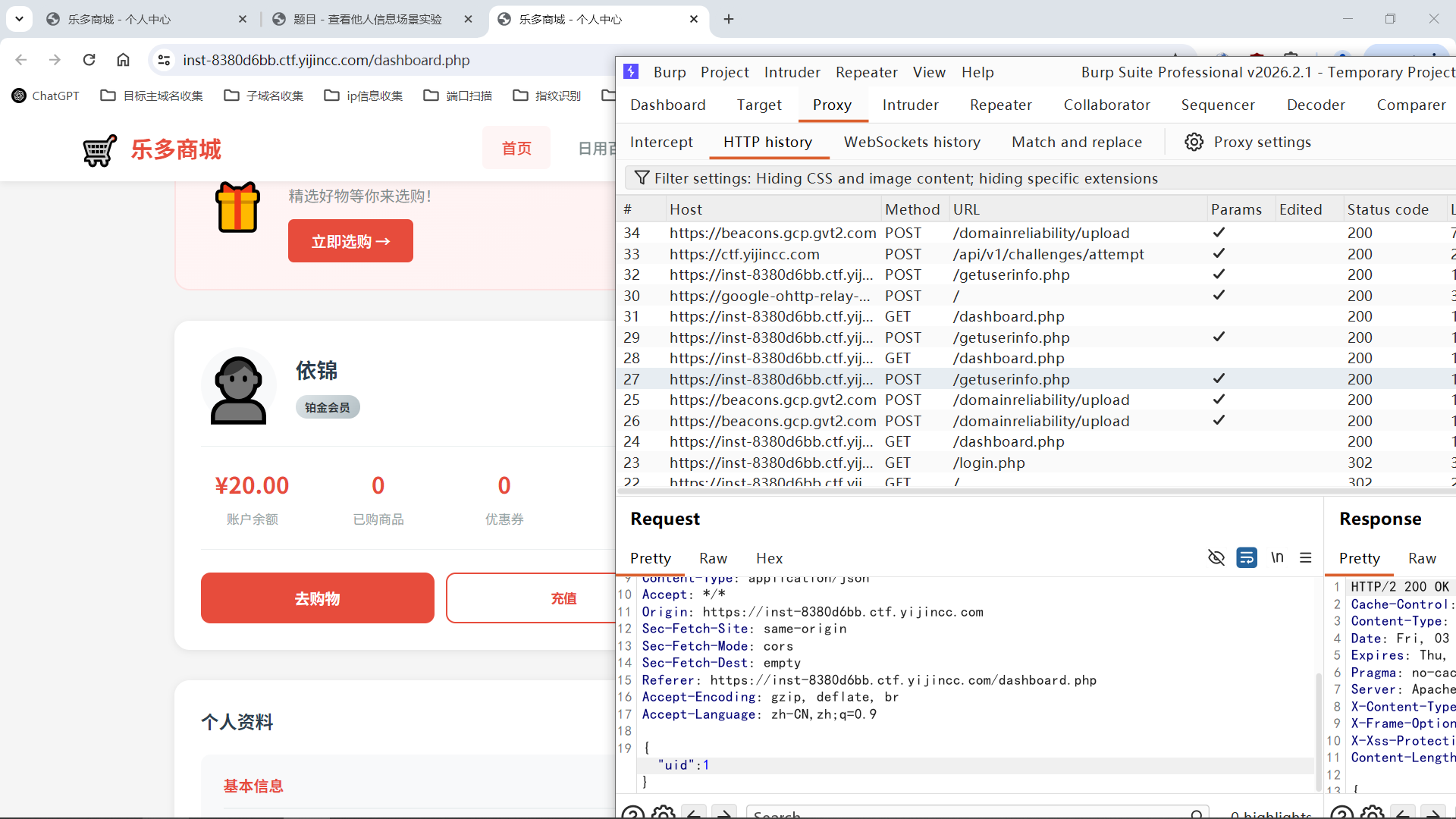The image size is (1456, 819).
Task: Toggle word wrap icon in Request panel
Action: [x=1246, y=558]
